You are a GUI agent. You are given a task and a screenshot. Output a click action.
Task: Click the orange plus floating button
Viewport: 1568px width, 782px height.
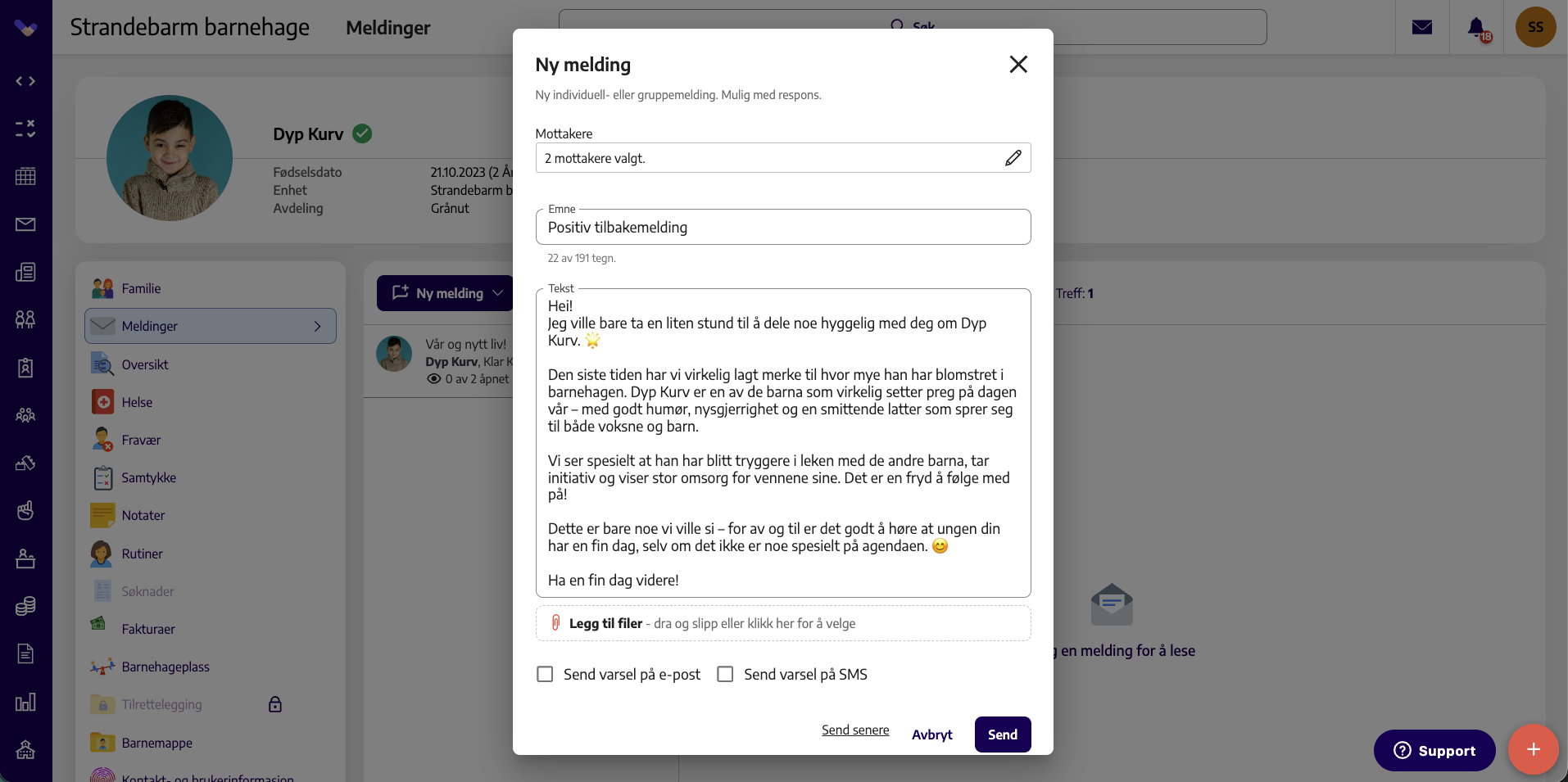coord(1533,749)
